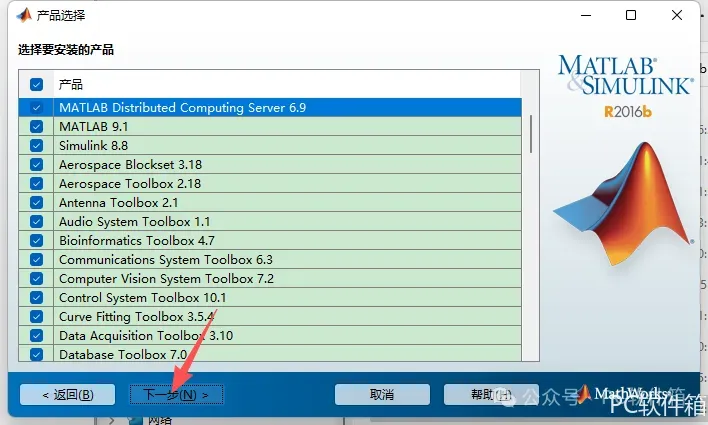Uncheck Communications System Toolbox 6.3 checkbox

point(37,260)
